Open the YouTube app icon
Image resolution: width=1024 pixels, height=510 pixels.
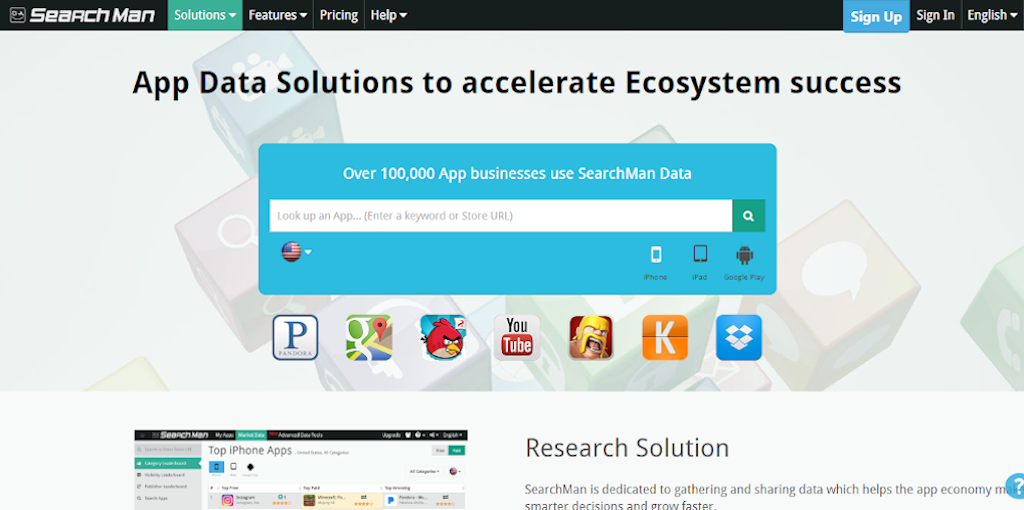[517, 338]
